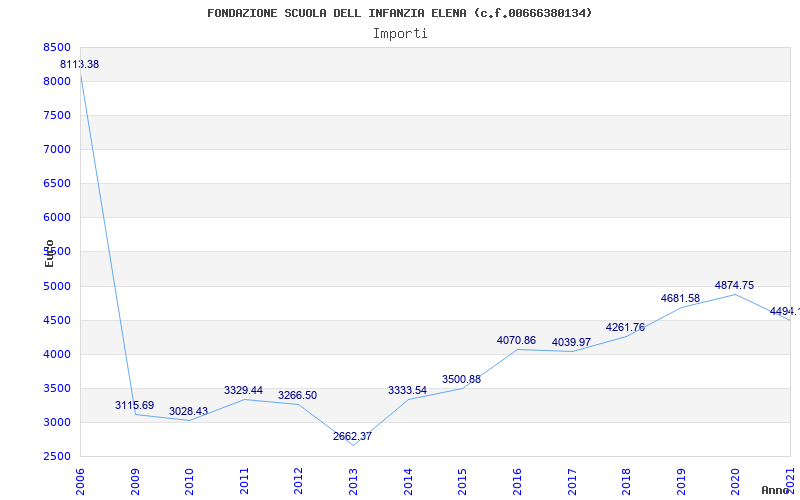Screen dimensions: 800x500
Task: Click x-axis year 2014
Action: (408, 482)
